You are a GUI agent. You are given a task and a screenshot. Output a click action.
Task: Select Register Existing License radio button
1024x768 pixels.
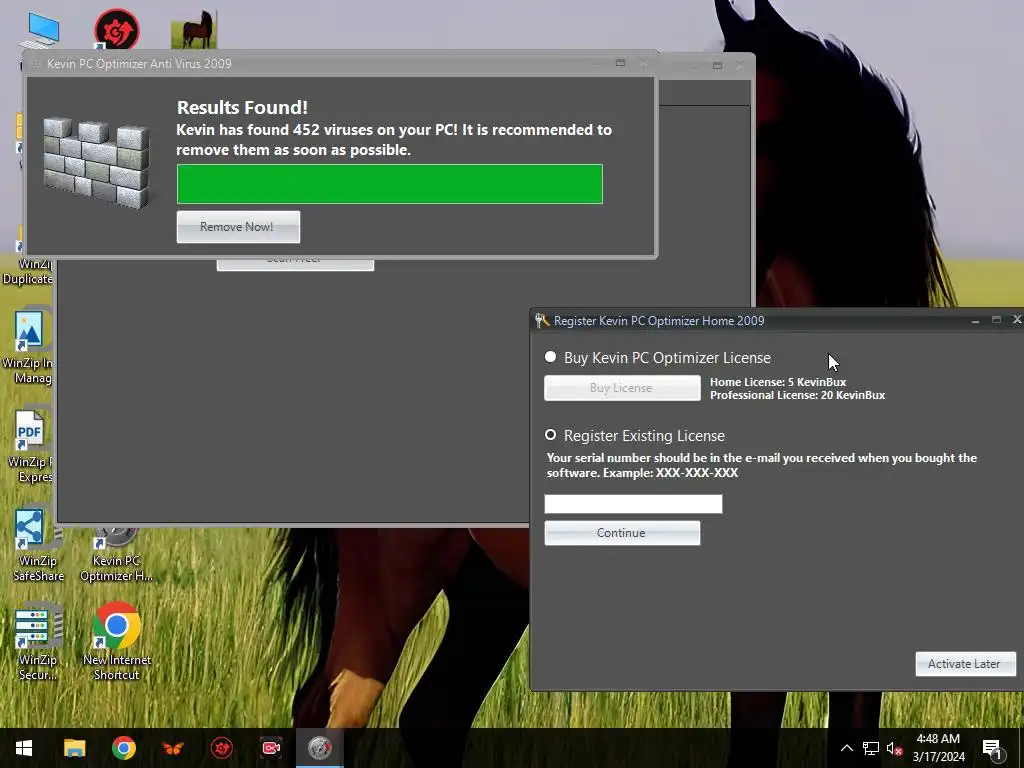(x=551, y=434)
